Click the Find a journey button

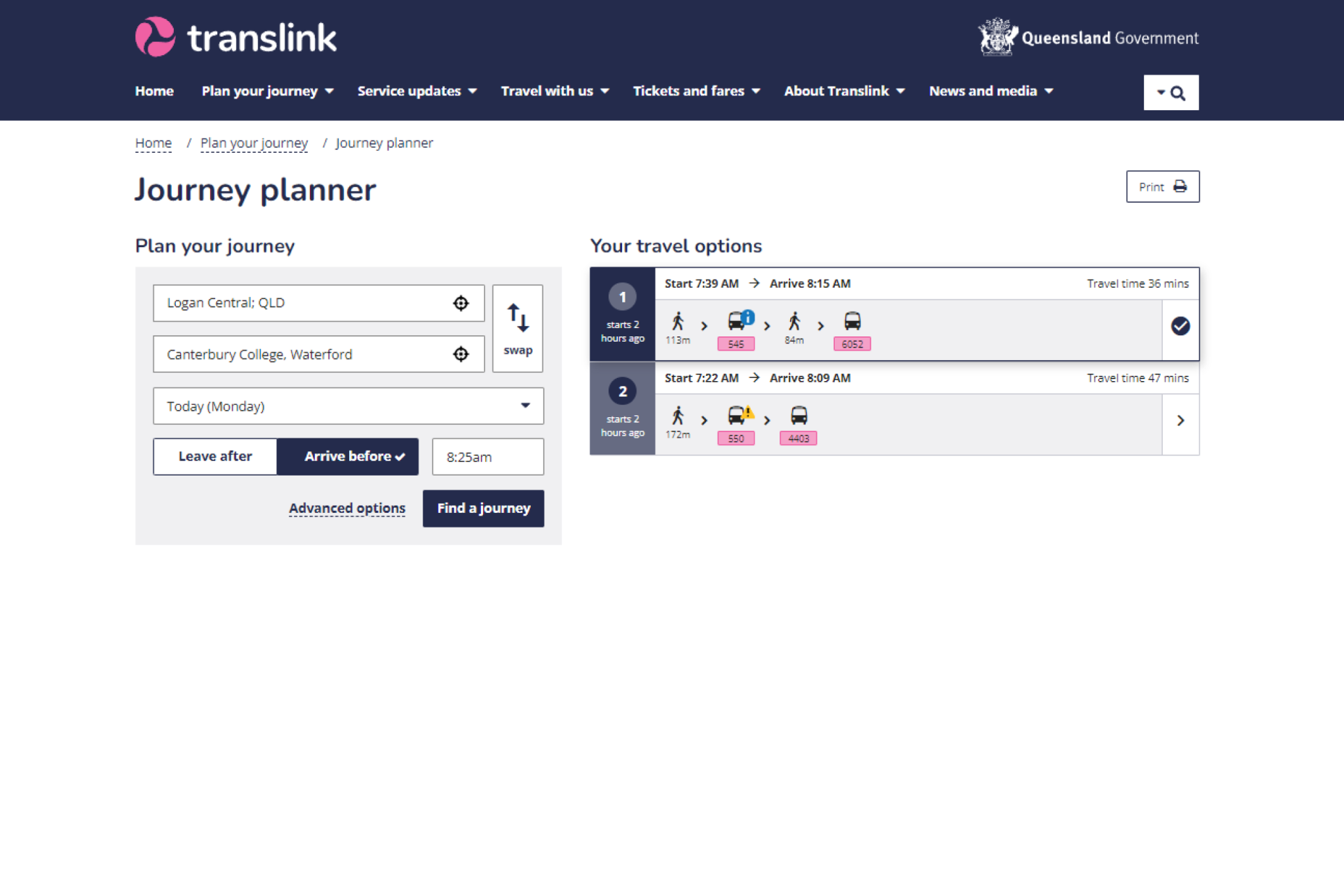click(x=484, y=508)
